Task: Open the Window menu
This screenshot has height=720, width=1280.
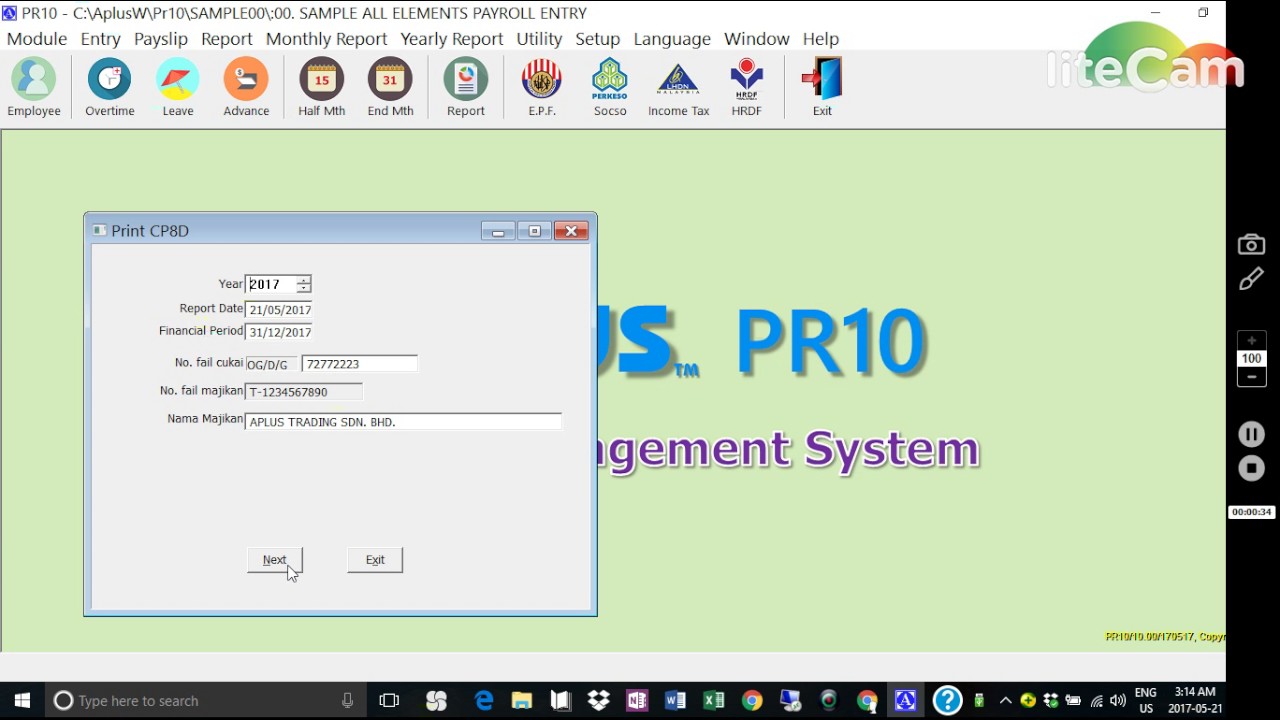Action: coord(757,39)
